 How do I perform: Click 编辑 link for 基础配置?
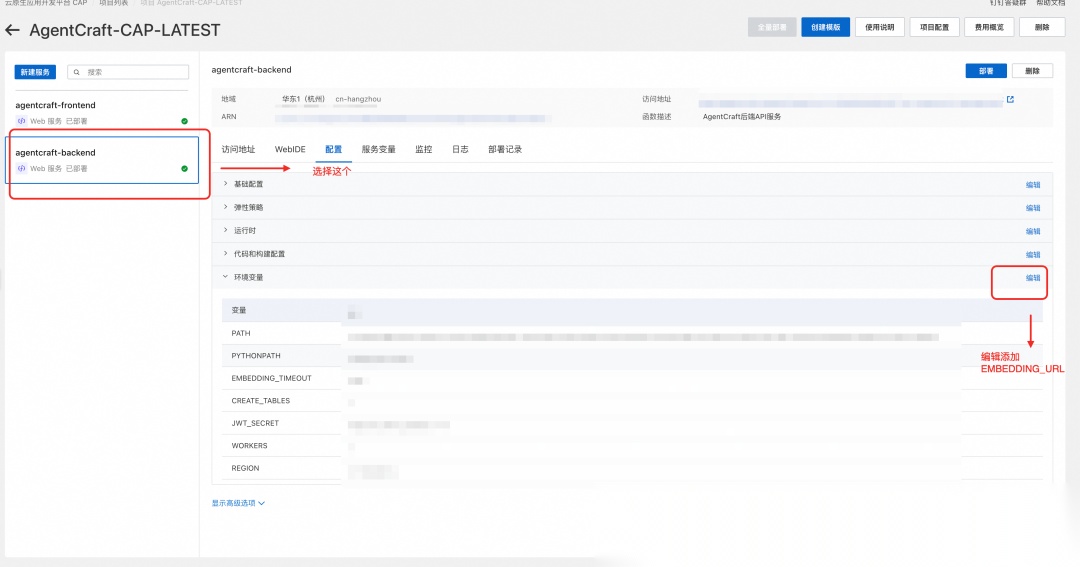click(1033, 185)
